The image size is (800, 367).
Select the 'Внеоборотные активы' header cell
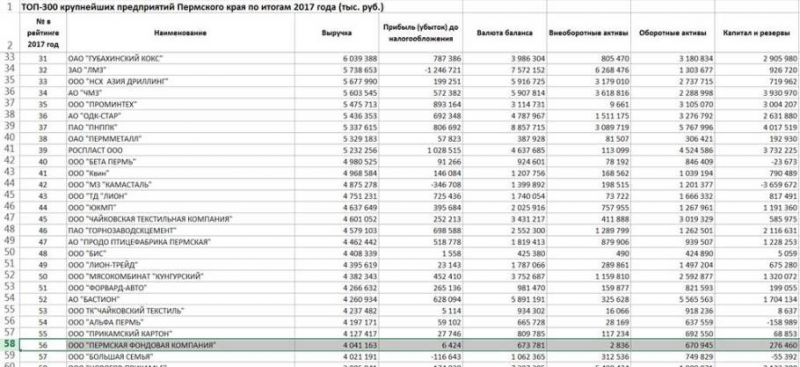coord(588,33)
